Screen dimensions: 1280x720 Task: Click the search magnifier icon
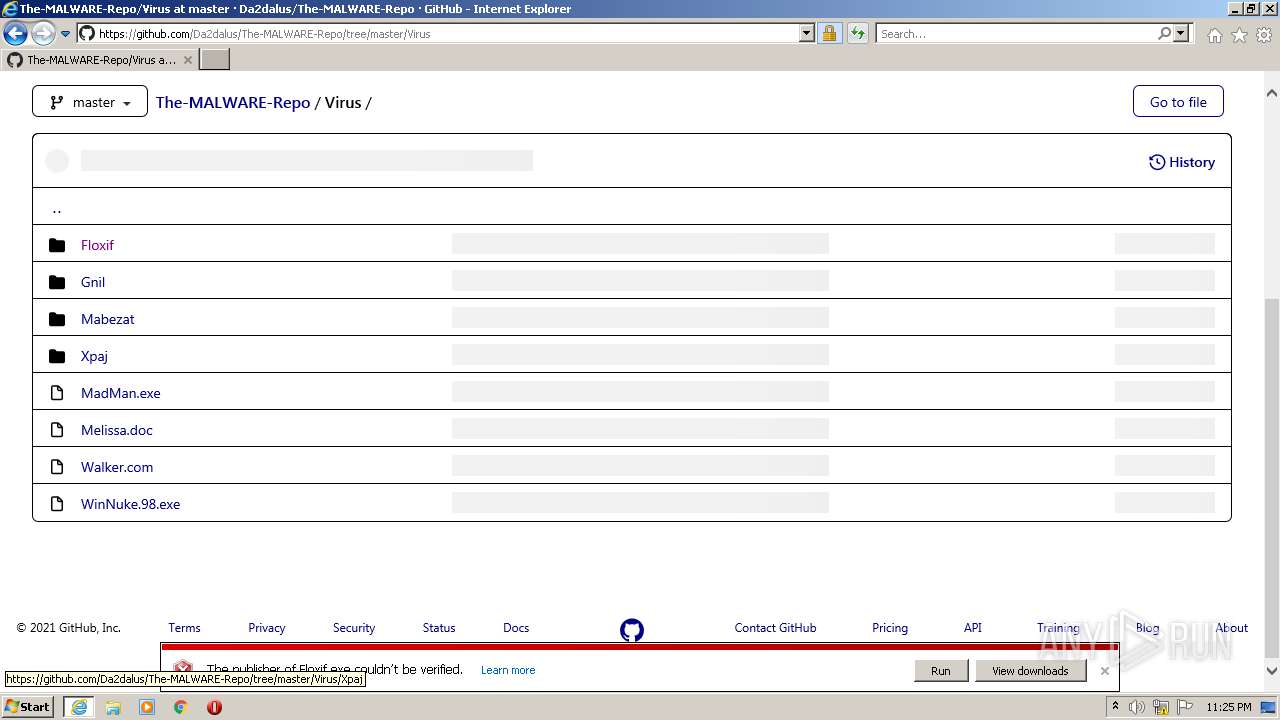point(1164,34)
